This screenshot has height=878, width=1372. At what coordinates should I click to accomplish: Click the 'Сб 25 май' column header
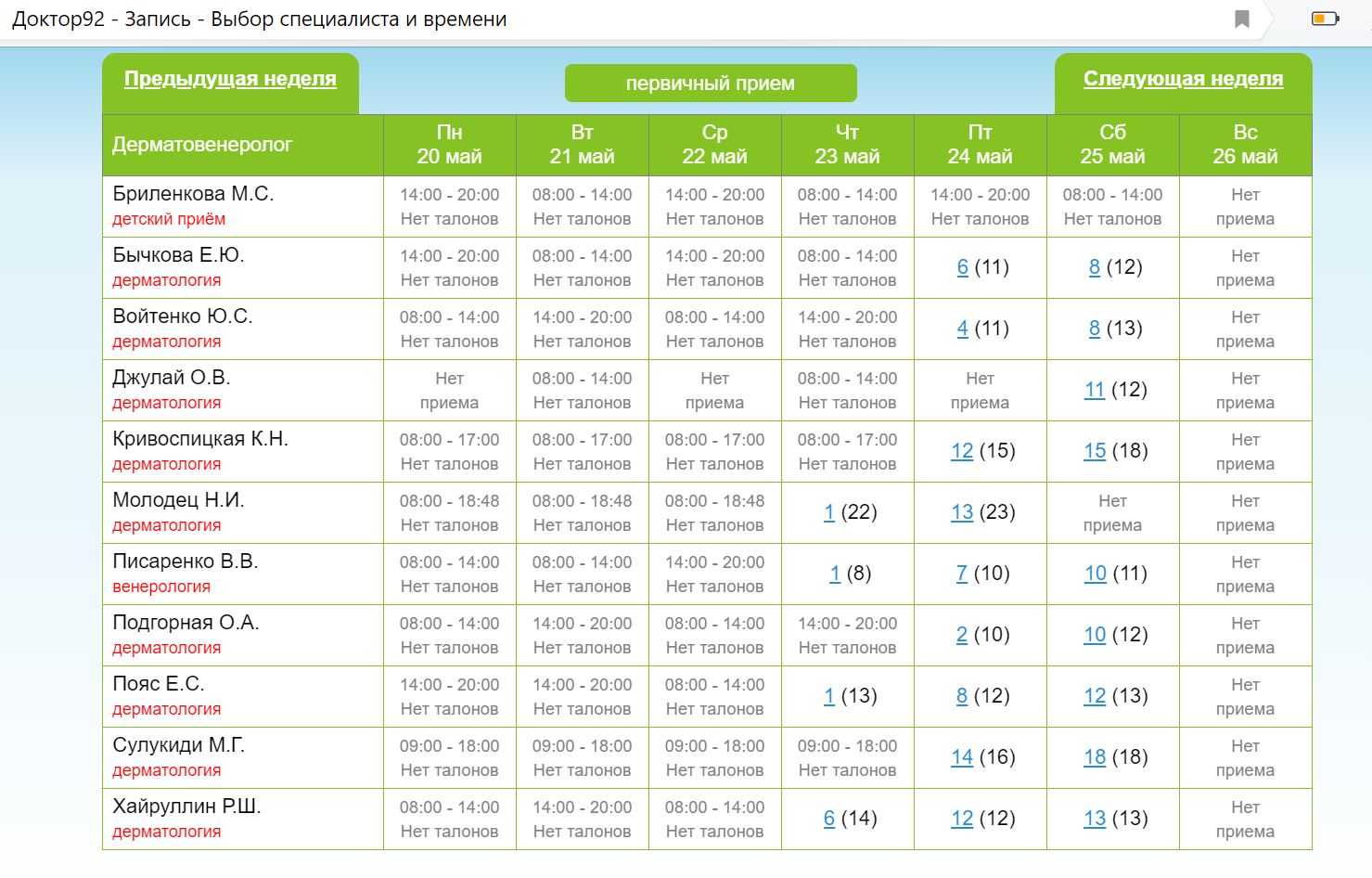pos(1113,145)
